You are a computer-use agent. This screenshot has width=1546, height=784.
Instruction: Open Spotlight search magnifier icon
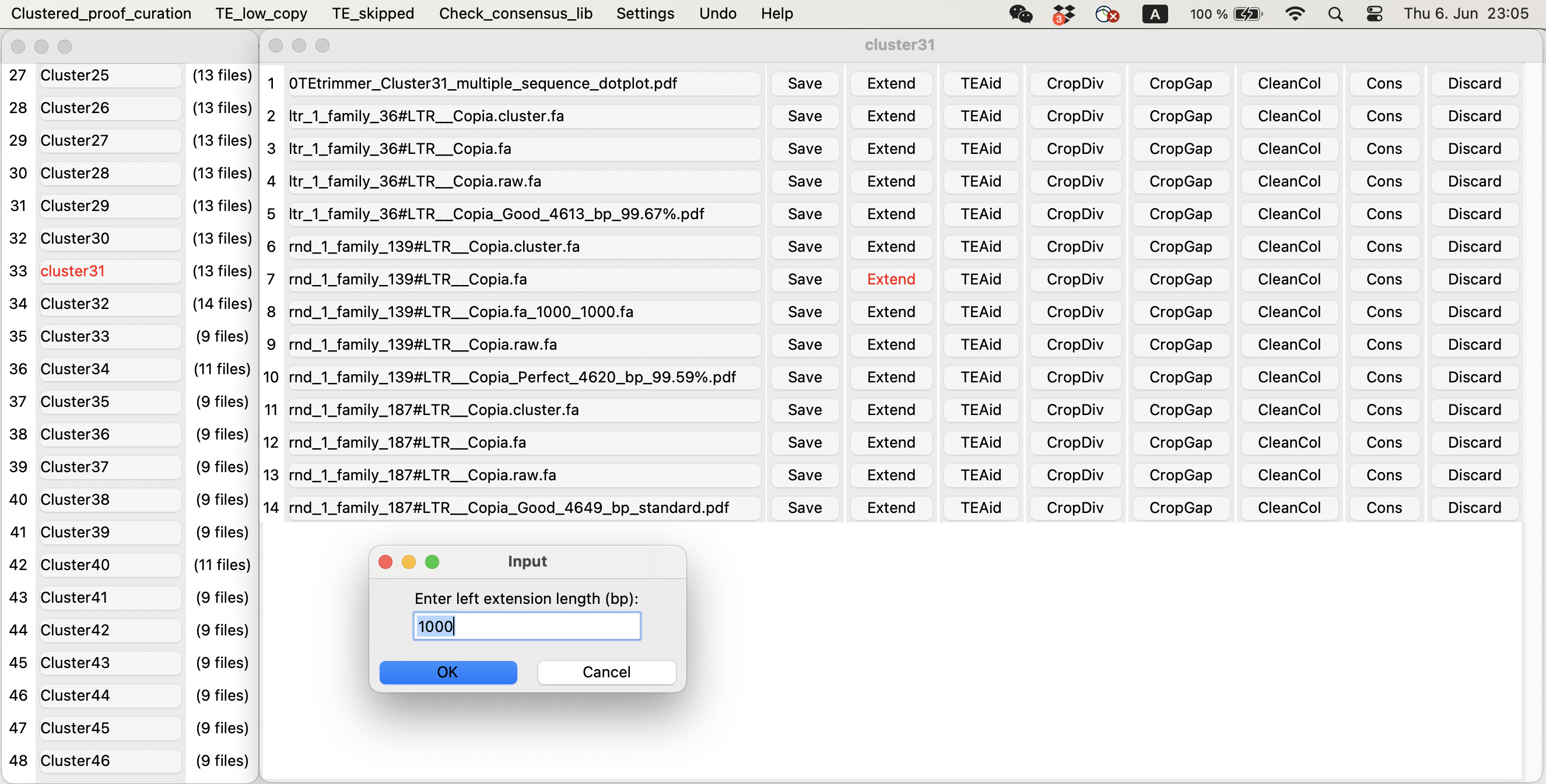pyautogui.click(x=1335, y=13)
